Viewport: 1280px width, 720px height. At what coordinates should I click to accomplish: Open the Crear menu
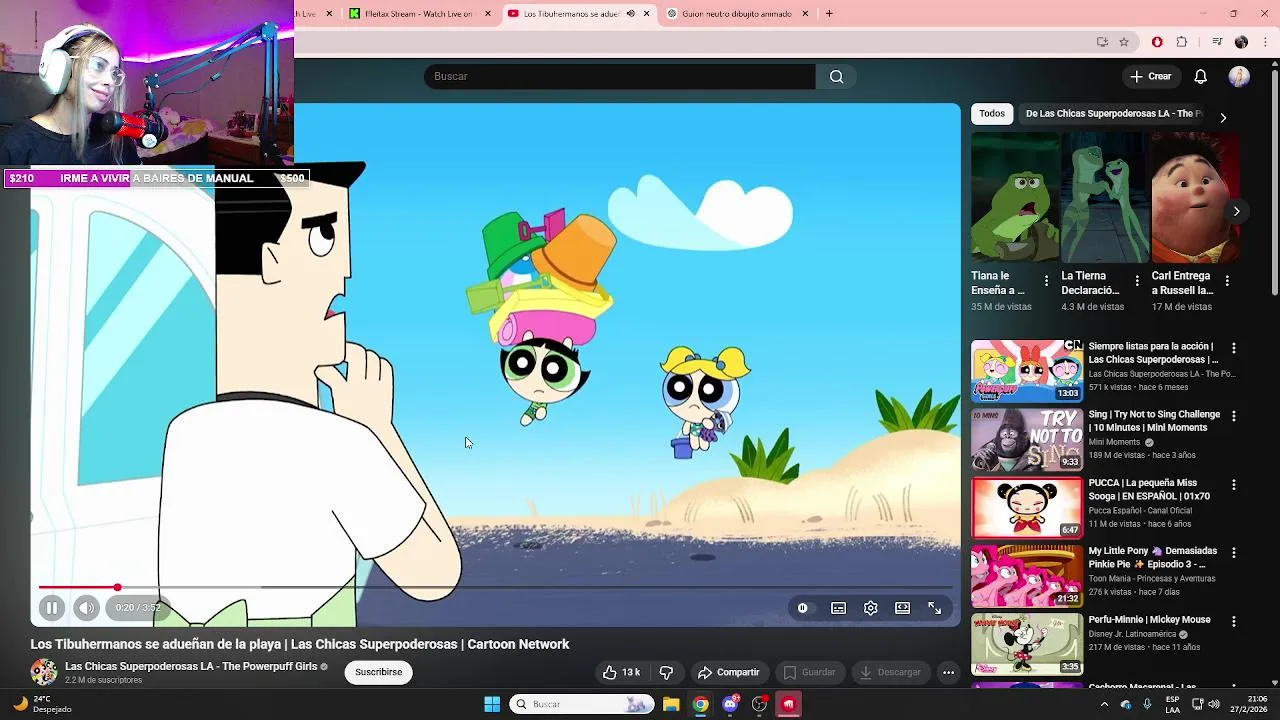(x=1150, y=76)
